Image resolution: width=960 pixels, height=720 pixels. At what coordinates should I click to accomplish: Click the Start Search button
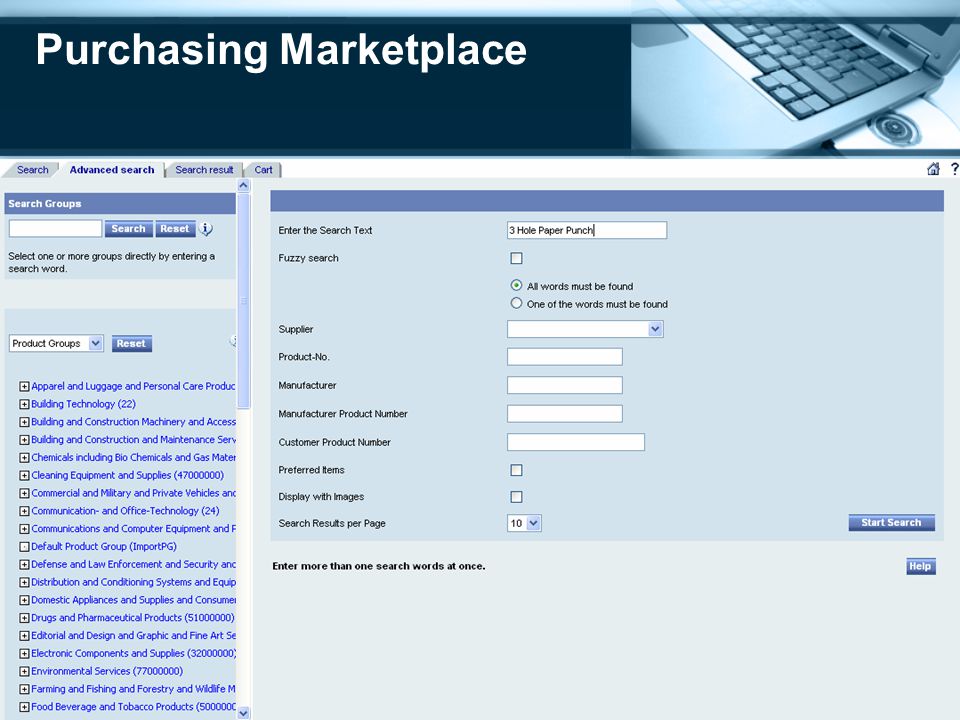point(891,522)
